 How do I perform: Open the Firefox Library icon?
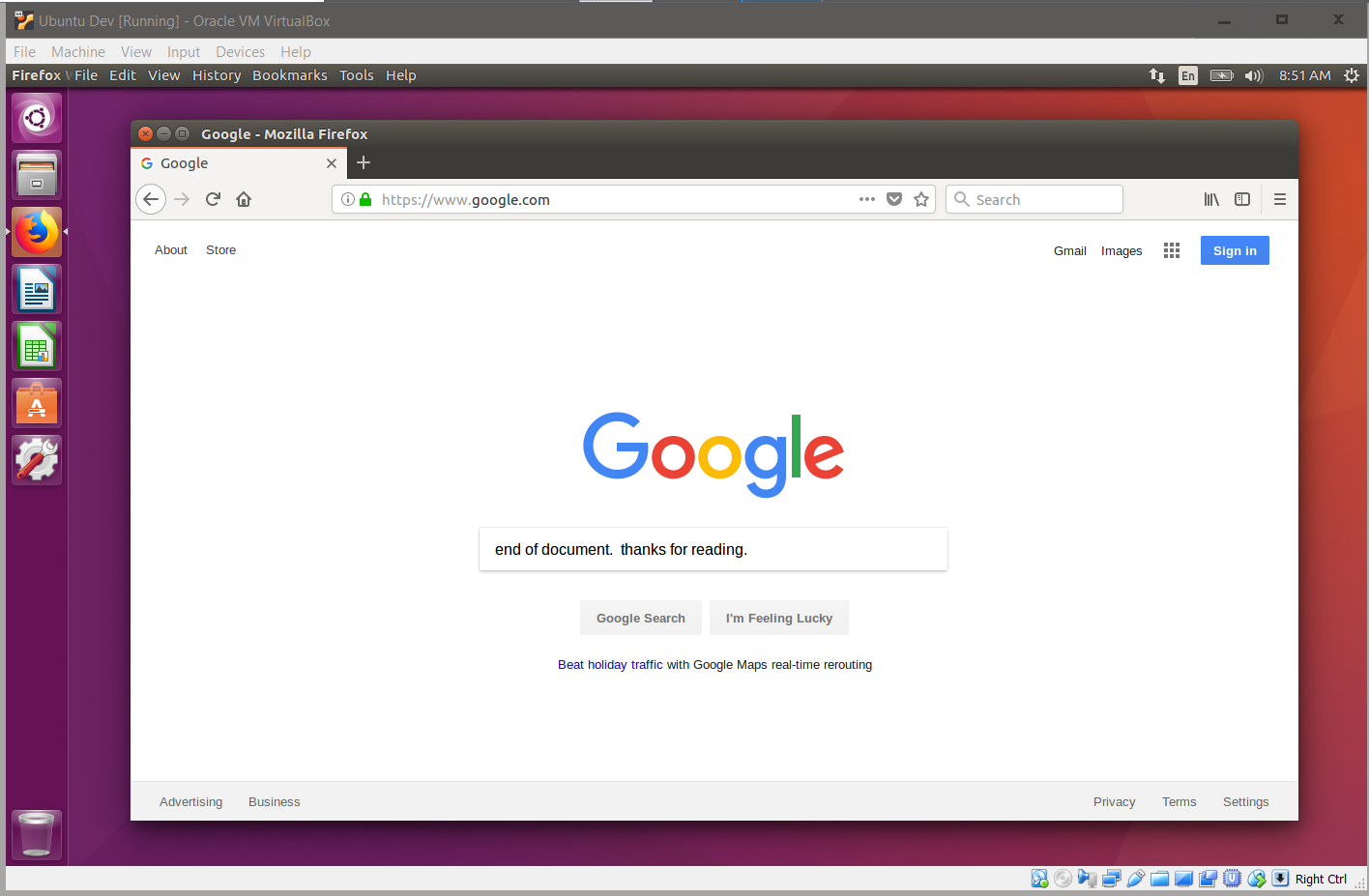click(1211, 199)
